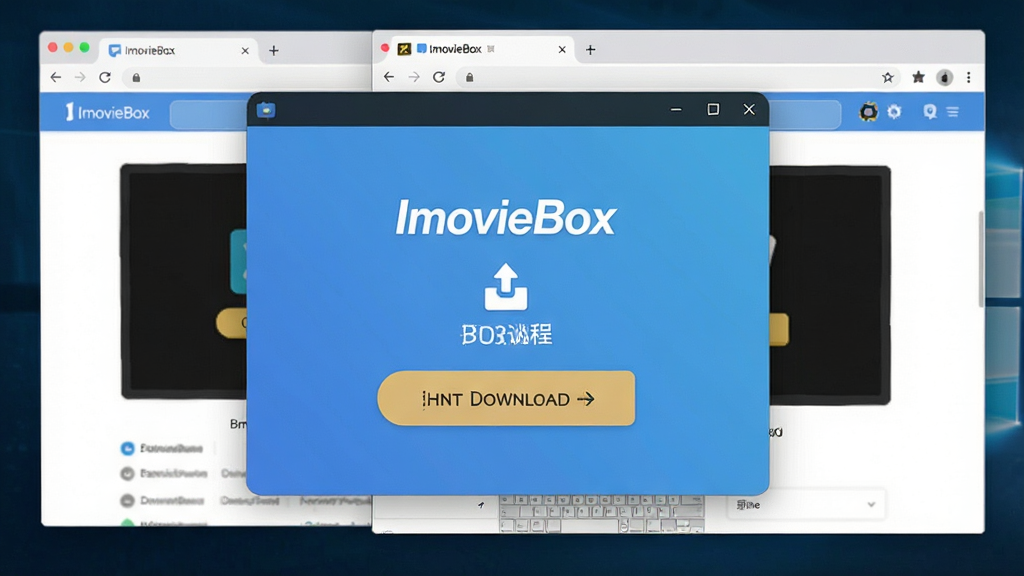Viewport: 1024px width, 576px height.
Task: Close the ImovieBox tab in the left browser
Action: click(x=245, y=50)
